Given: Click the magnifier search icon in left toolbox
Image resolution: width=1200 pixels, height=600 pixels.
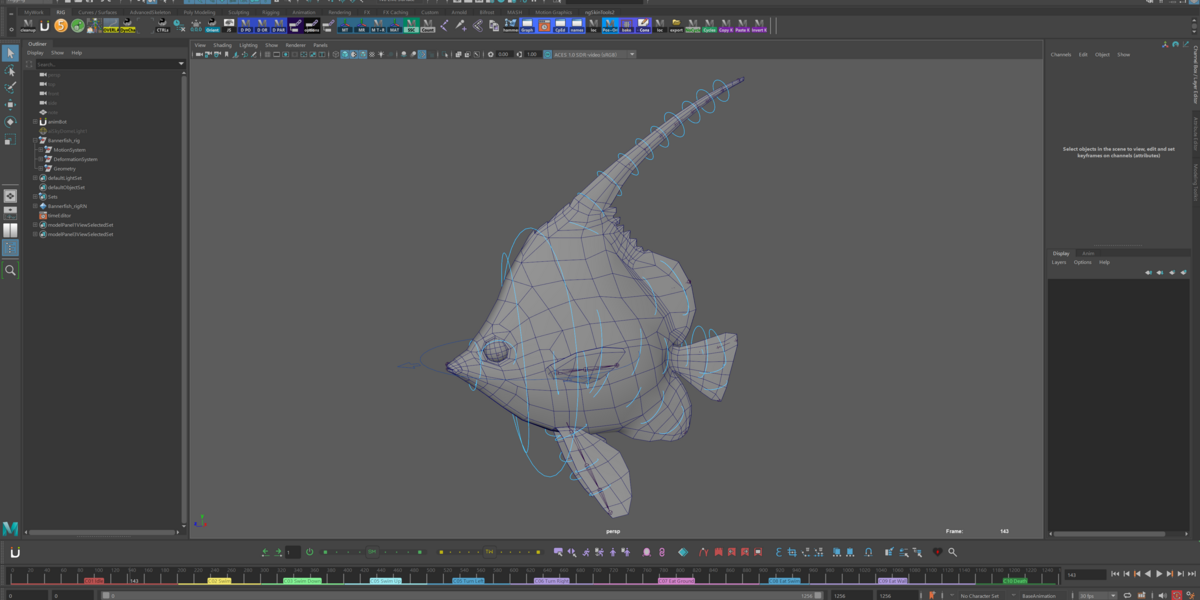Looking at the screenshot, I should pyautogui.click(x=10, y=270).
